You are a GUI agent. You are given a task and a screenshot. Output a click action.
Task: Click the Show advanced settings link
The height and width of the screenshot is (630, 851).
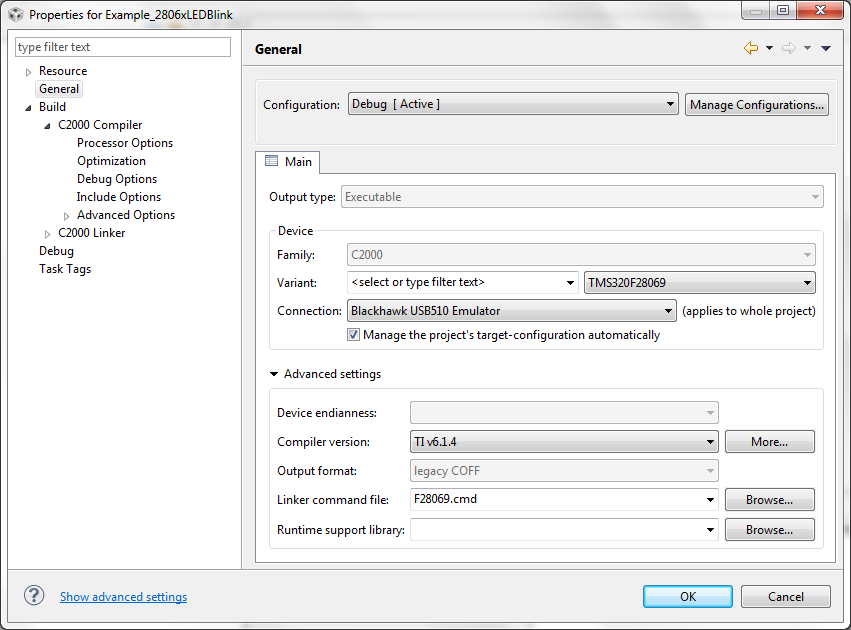point(123,597)
